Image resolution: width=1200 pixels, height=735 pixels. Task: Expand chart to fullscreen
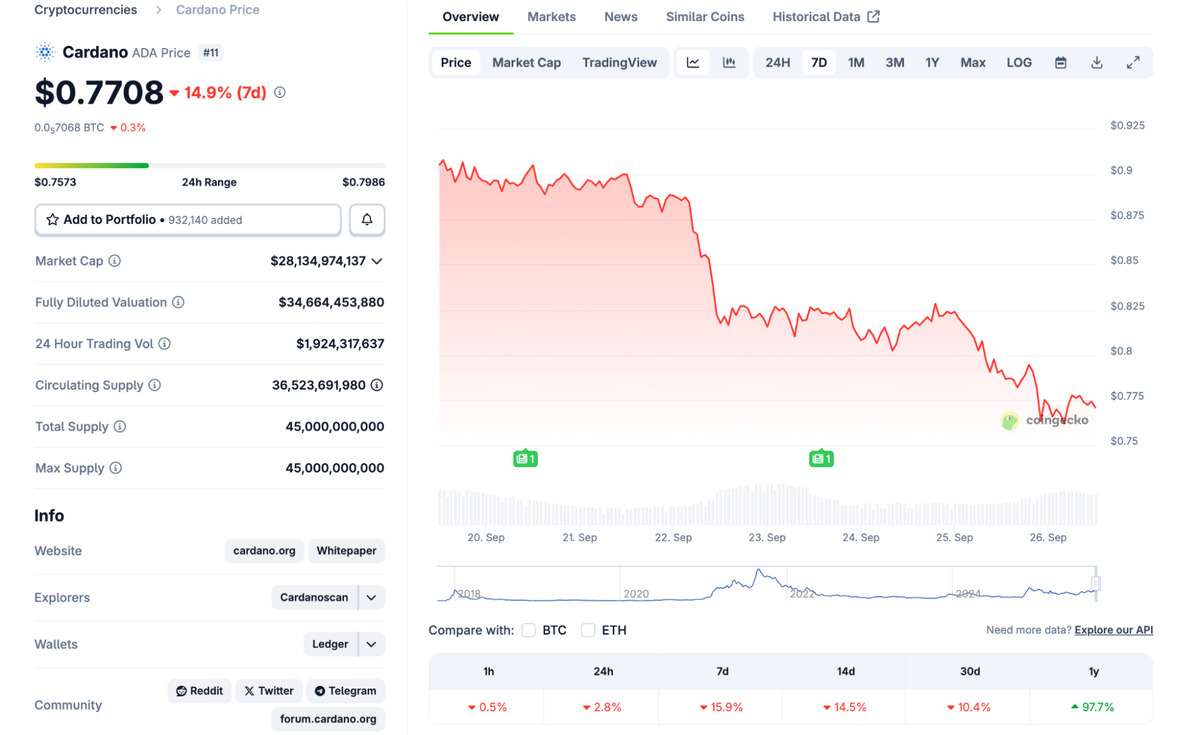[1133, 62]
